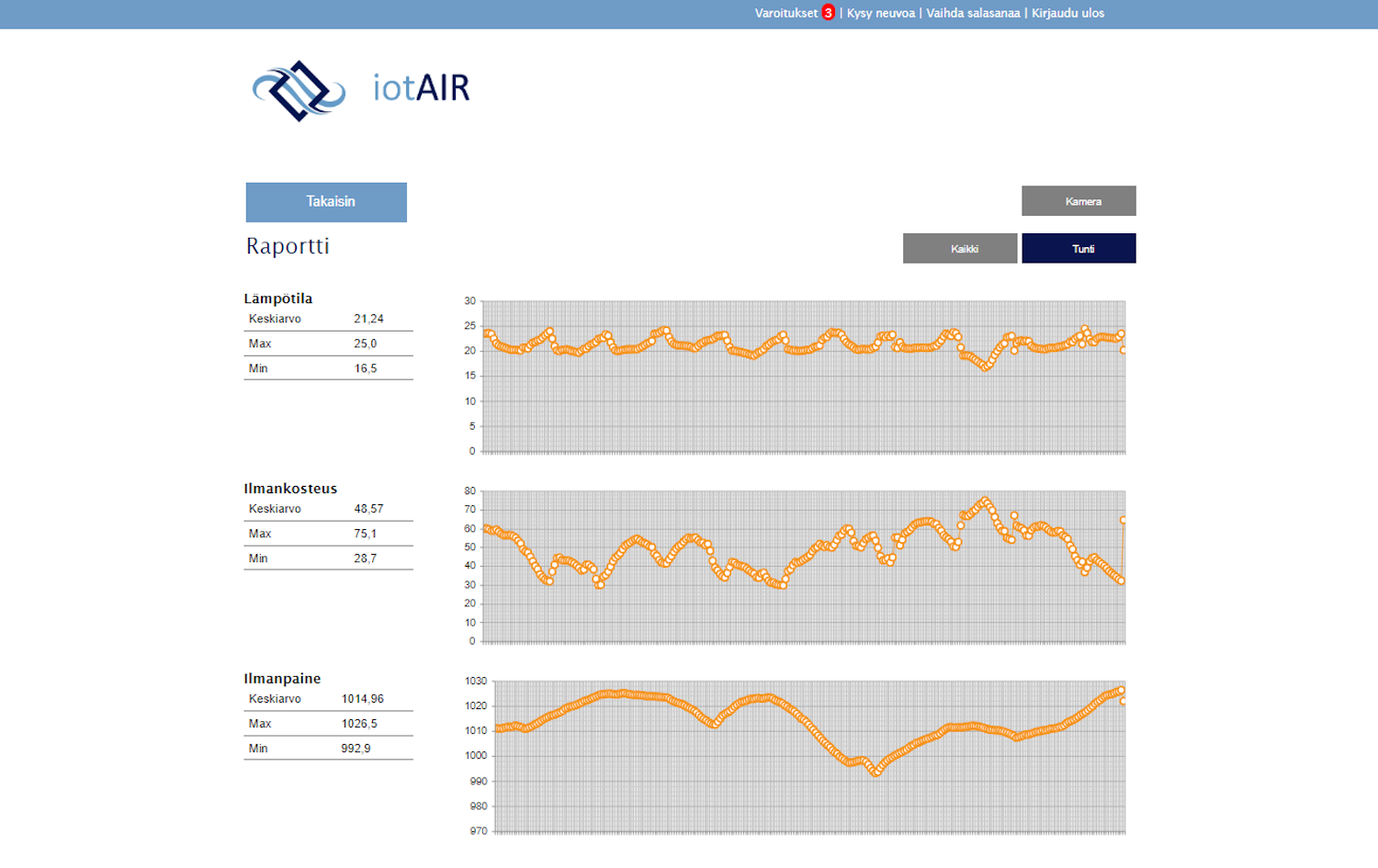Open the red warnings count badge
Image resolution: width=1378 pixels, height=868 pixels.
[x=828, y=13]
